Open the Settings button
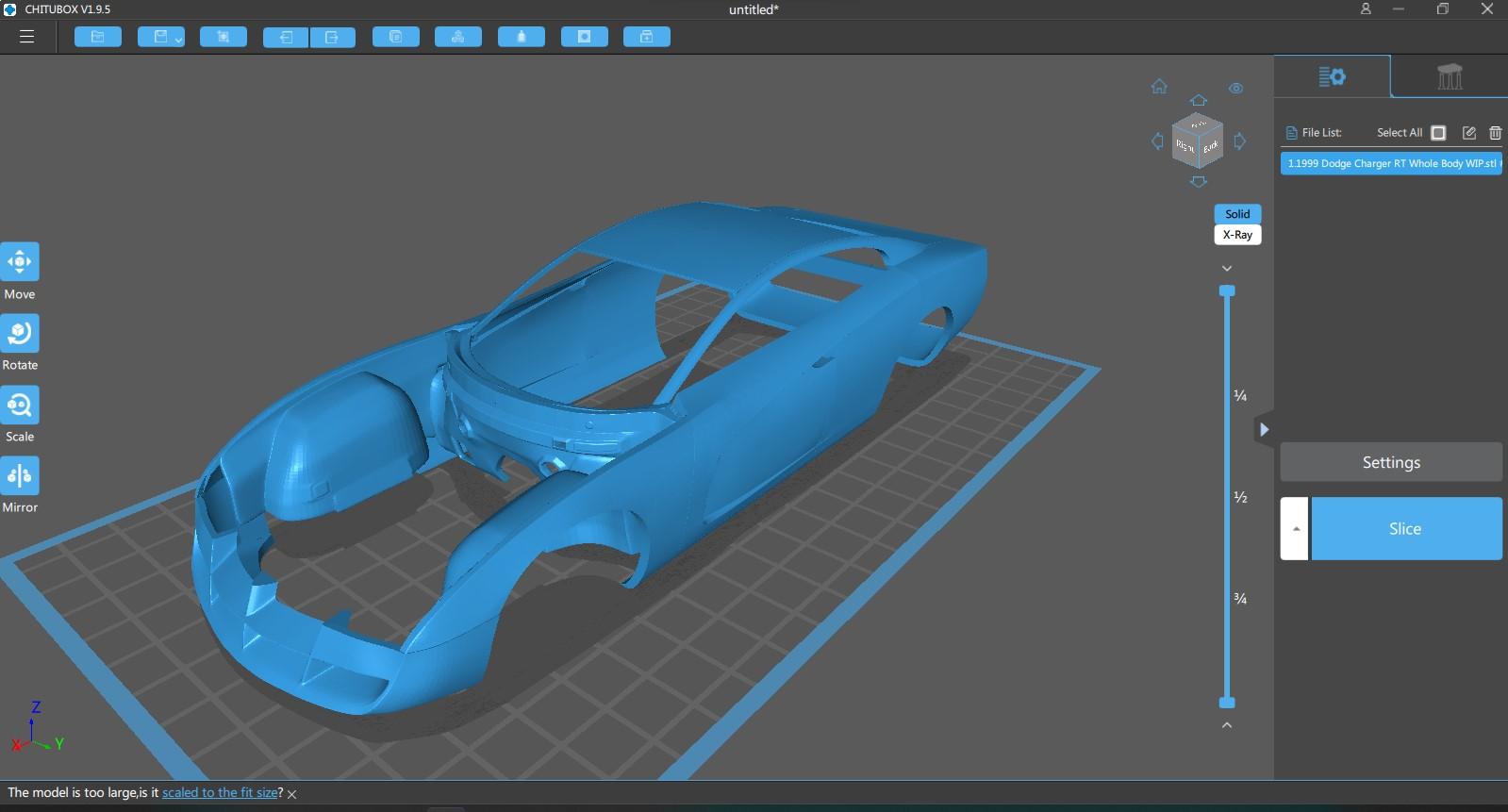The height and width of the screenshot is (812, 1508). click(x=1391, y=462)
